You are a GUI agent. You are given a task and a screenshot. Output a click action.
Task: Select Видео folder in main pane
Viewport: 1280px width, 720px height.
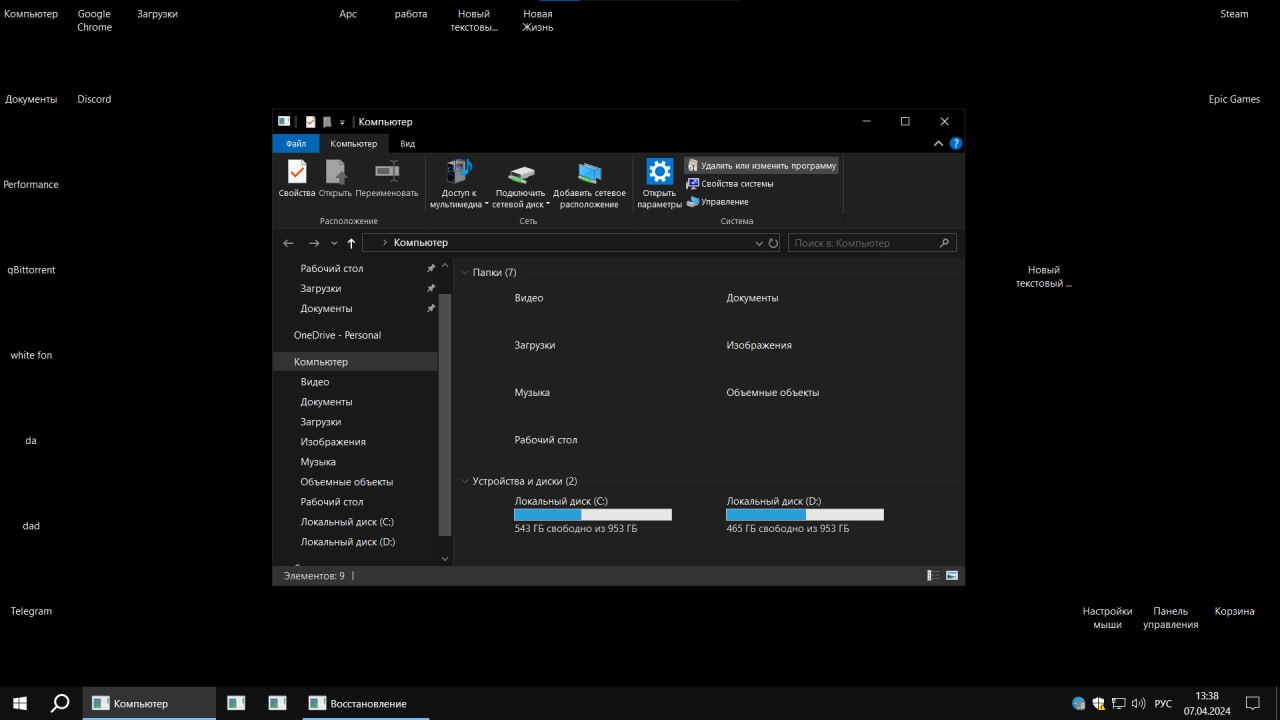tap(529, 298)
